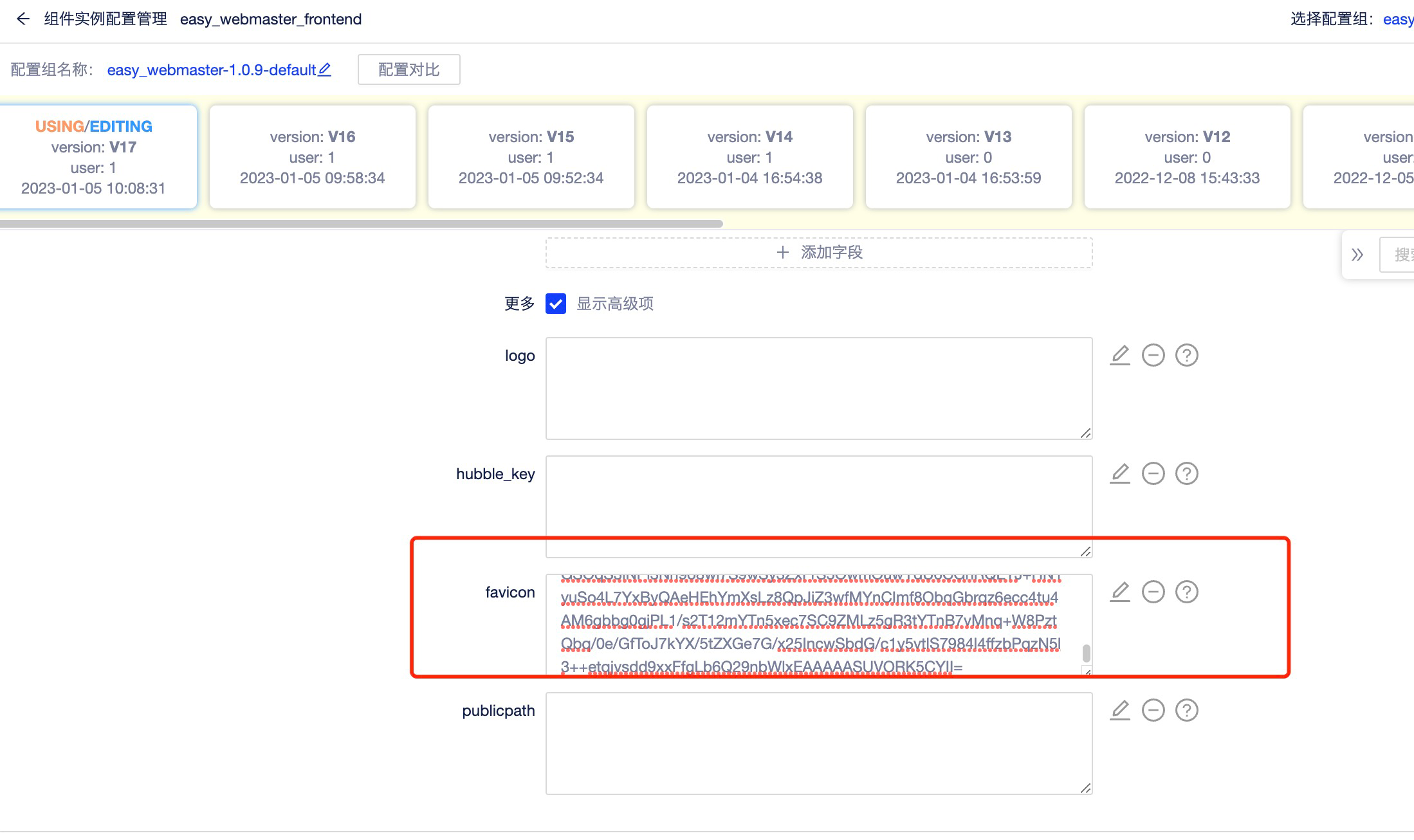
Task: Select the version V16 card
Action: [312, 156]
